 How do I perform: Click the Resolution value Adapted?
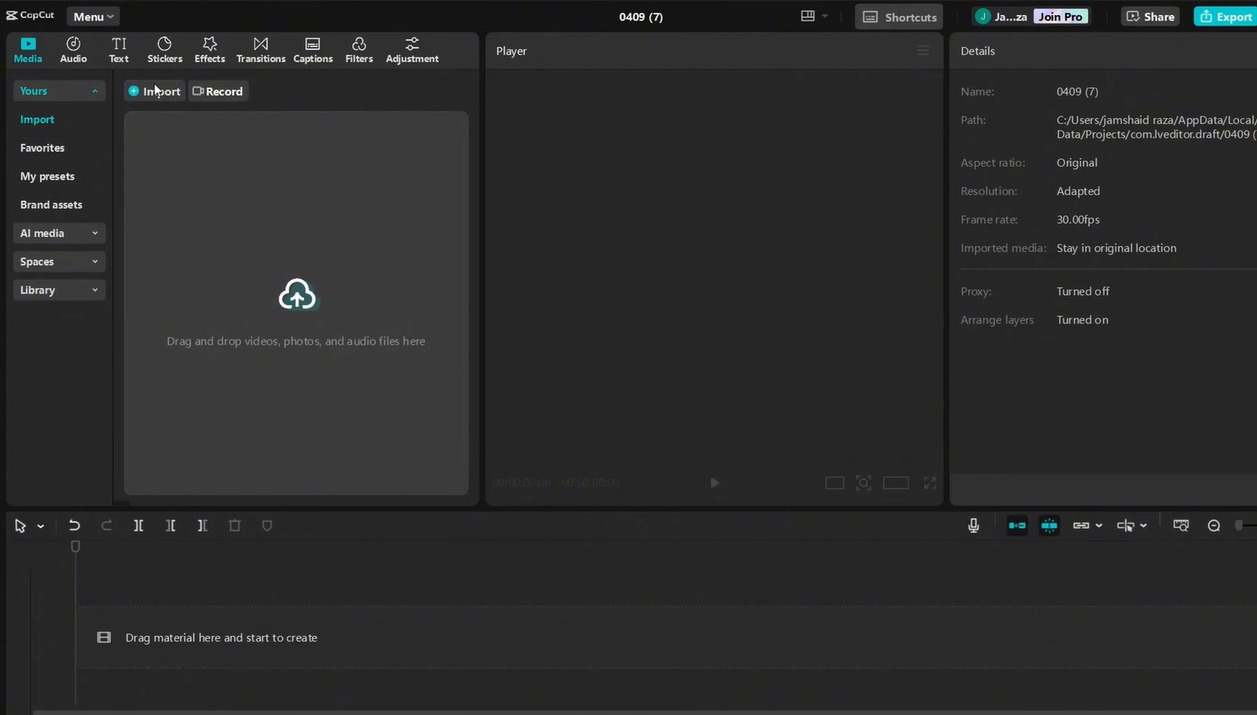(1078, 191)
